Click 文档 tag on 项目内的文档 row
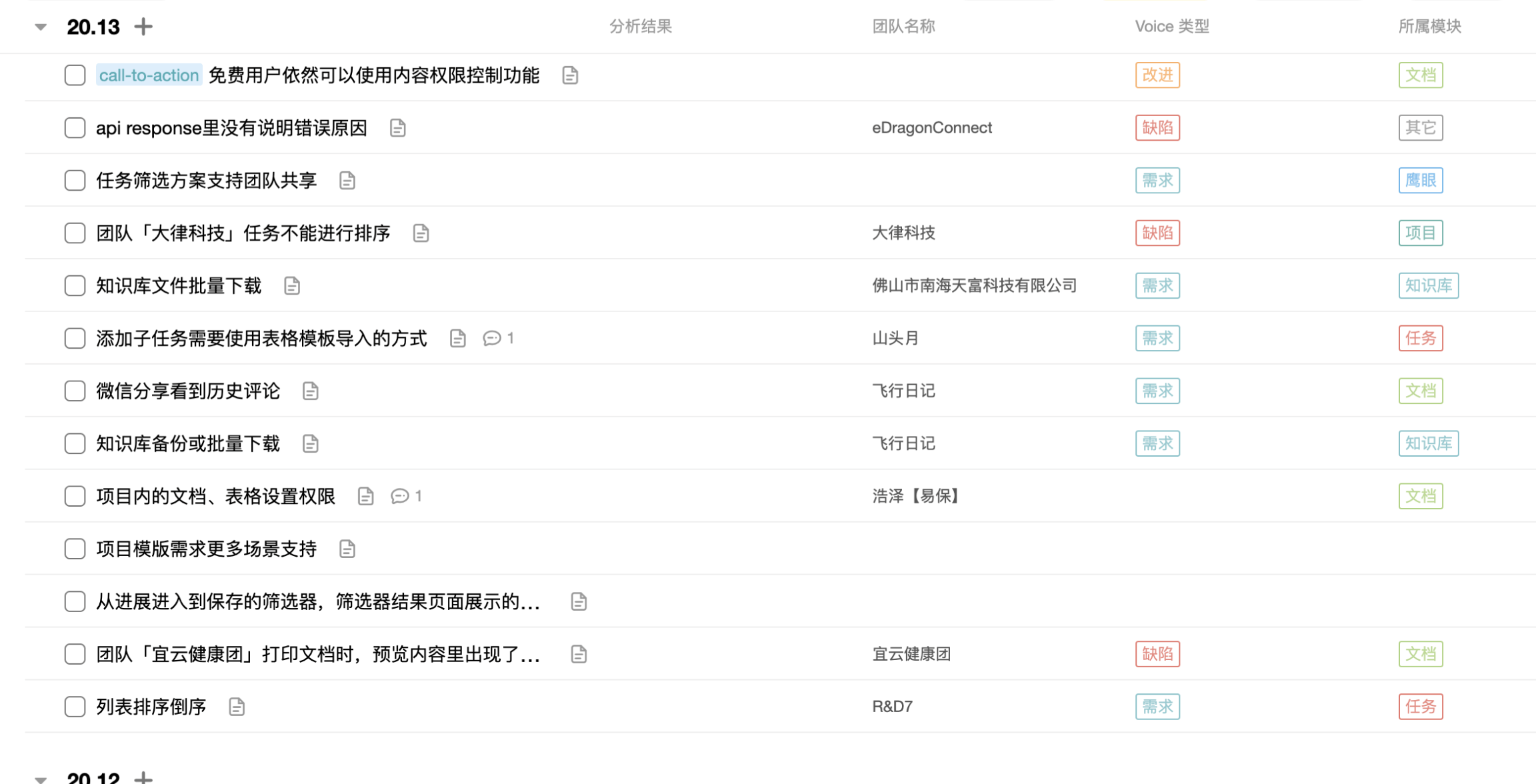Viewport: 1536px width, 784px height. point(1421,497)
